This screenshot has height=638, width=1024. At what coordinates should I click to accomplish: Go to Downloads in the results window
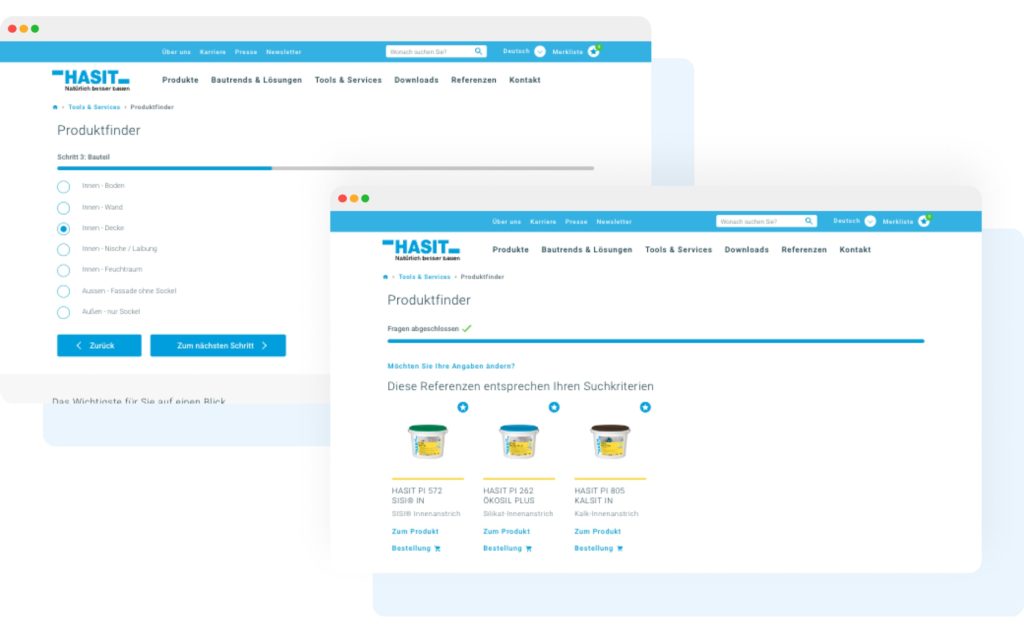point(746,249)
